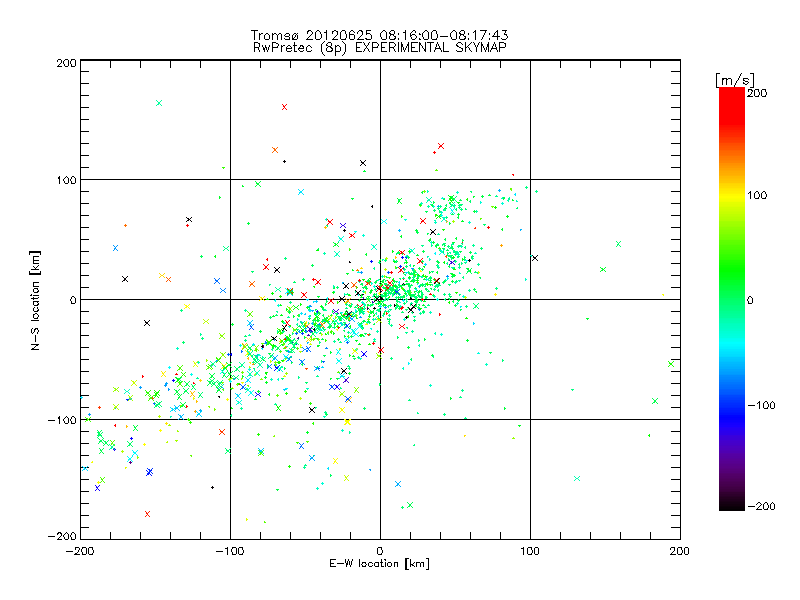This screenshot has height=600, width=800.
Task: Click the title text 'Tromsø 20120625 08:16:00-08:17:43'
Action: coord(379,35)
